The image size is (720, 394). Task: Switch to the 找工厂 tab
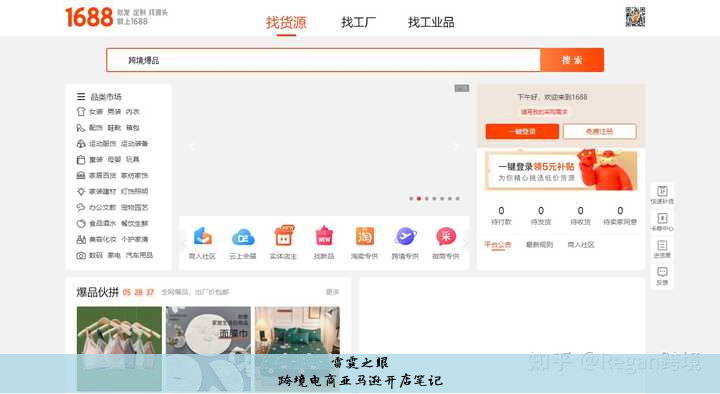point(358,22)
